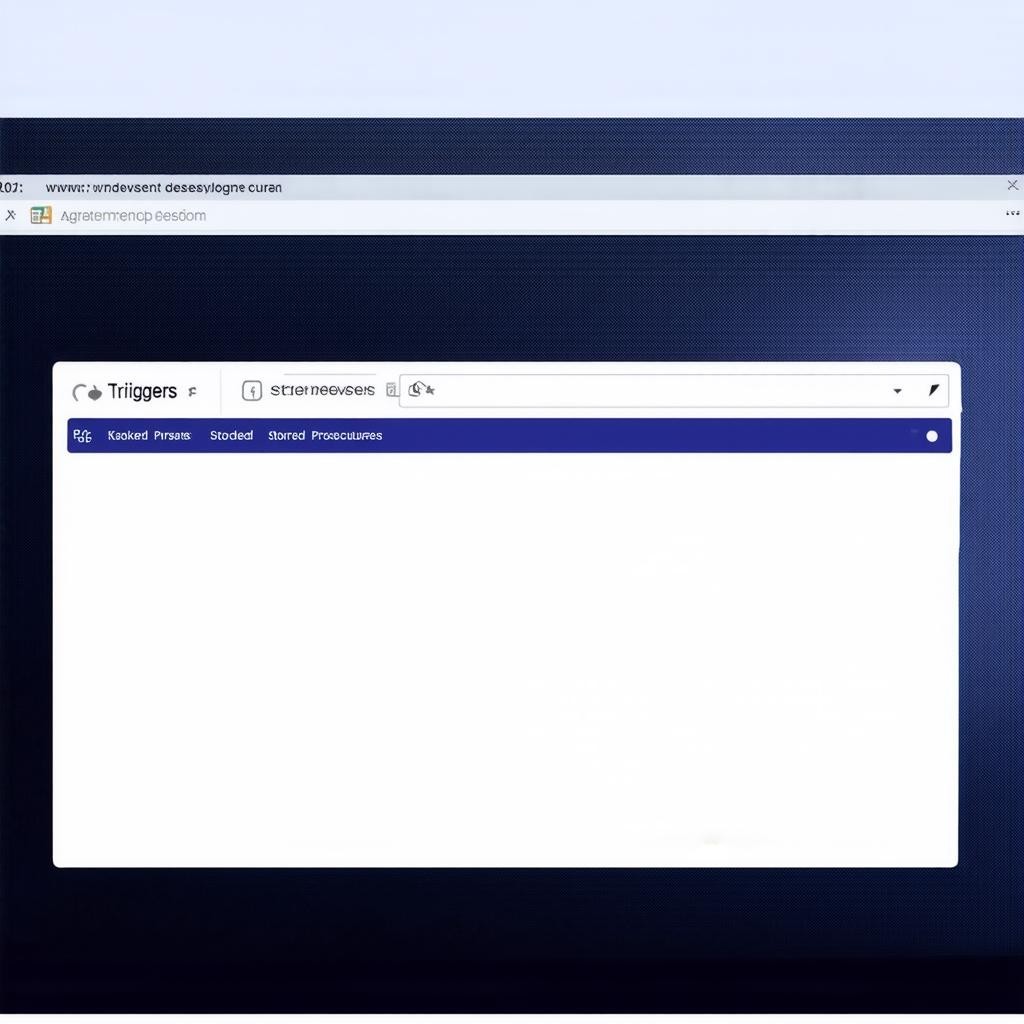Click the icon inside the search field
Viewport: 1024px width, 1024px height.
pyautogui.click(x=421, y=390)
